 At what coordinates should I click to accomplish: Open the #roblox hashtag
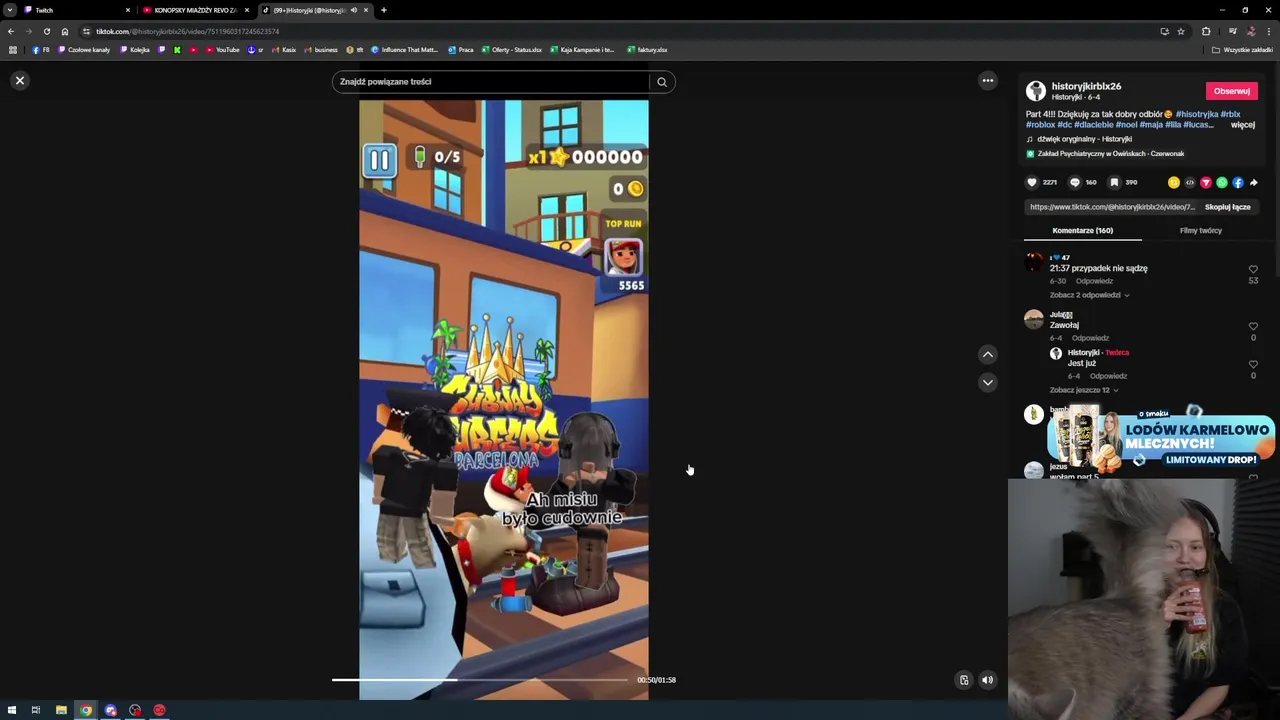click(1041, 125)
